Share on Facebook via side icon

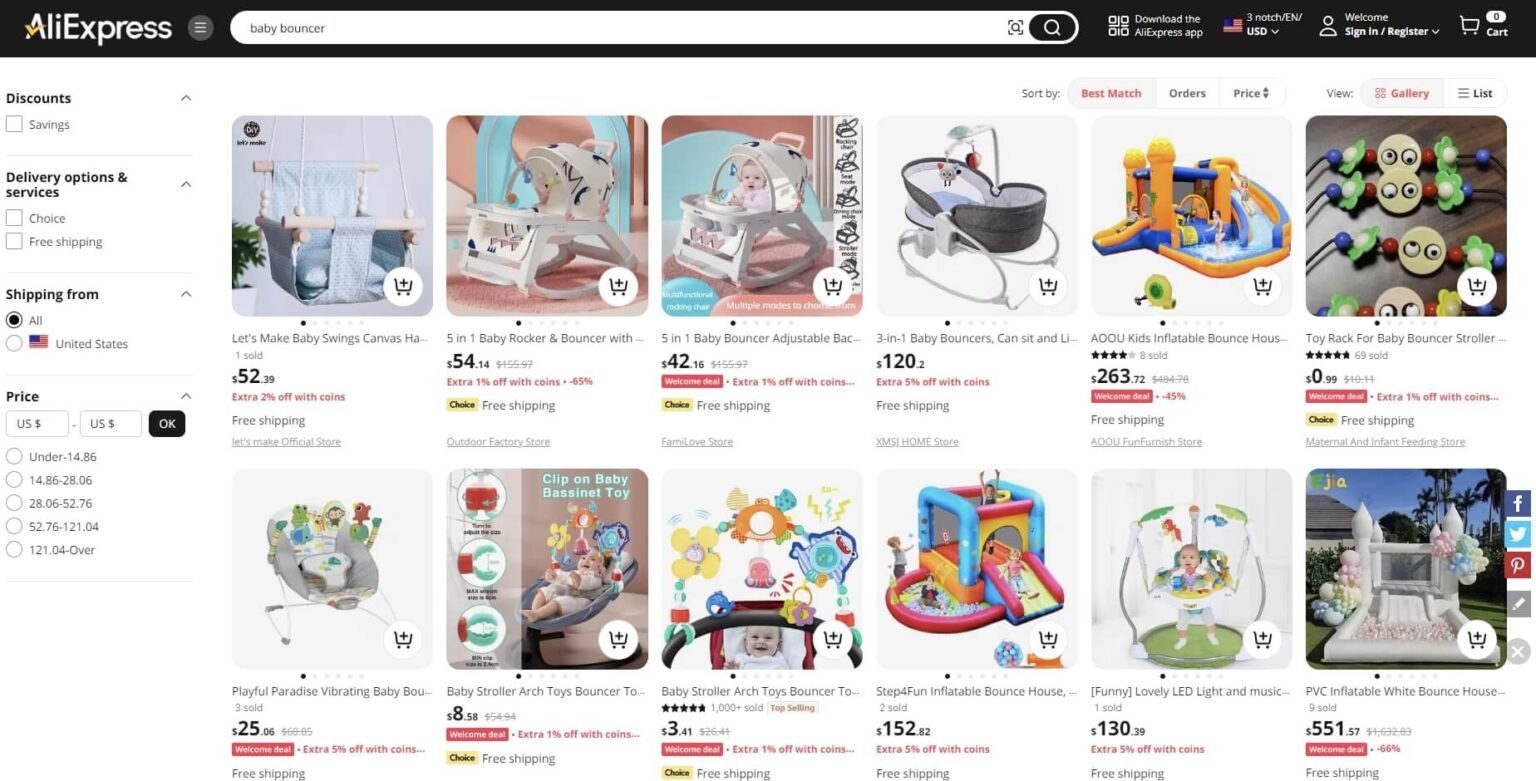point(1518,503)
